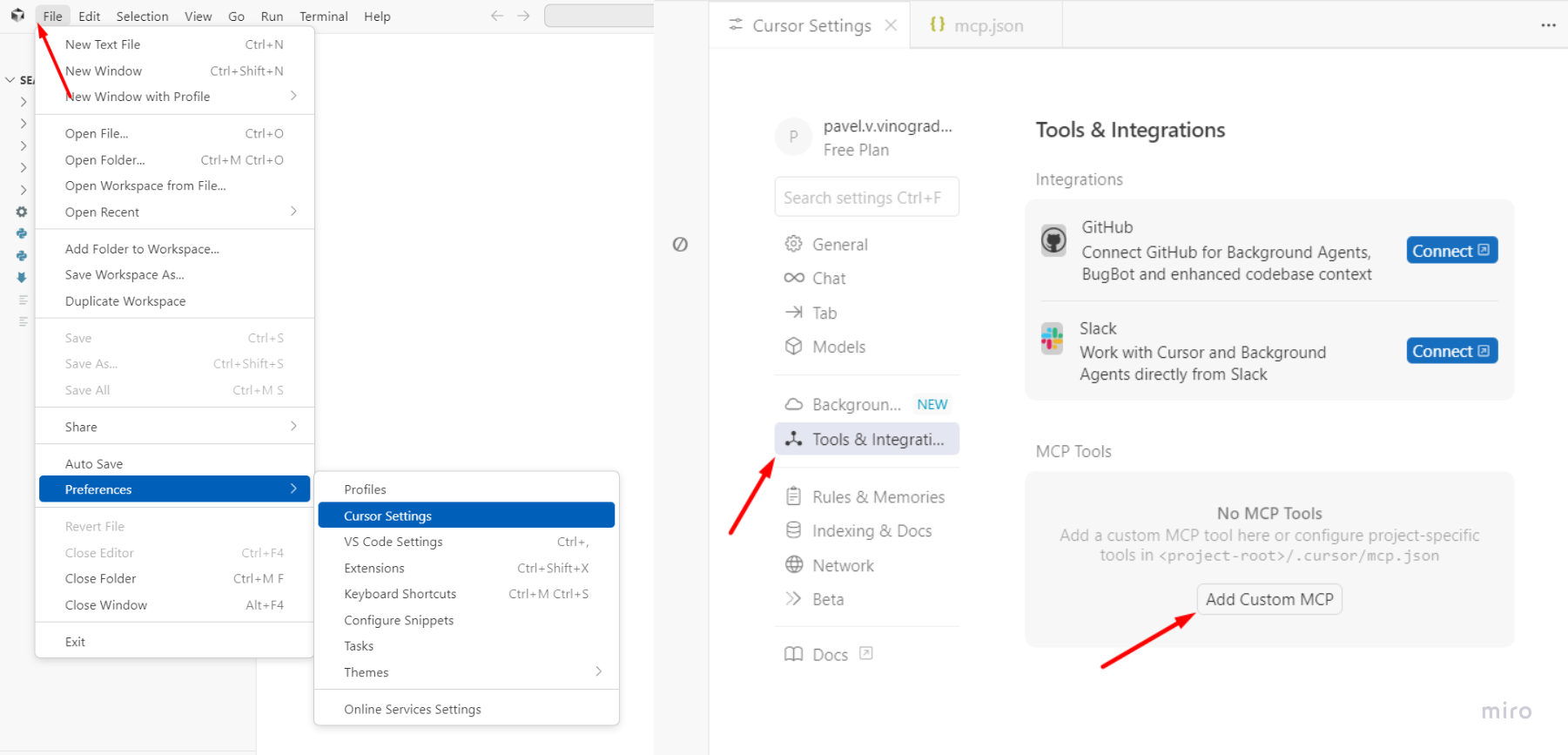Open the Help menu

click(377, 16)
